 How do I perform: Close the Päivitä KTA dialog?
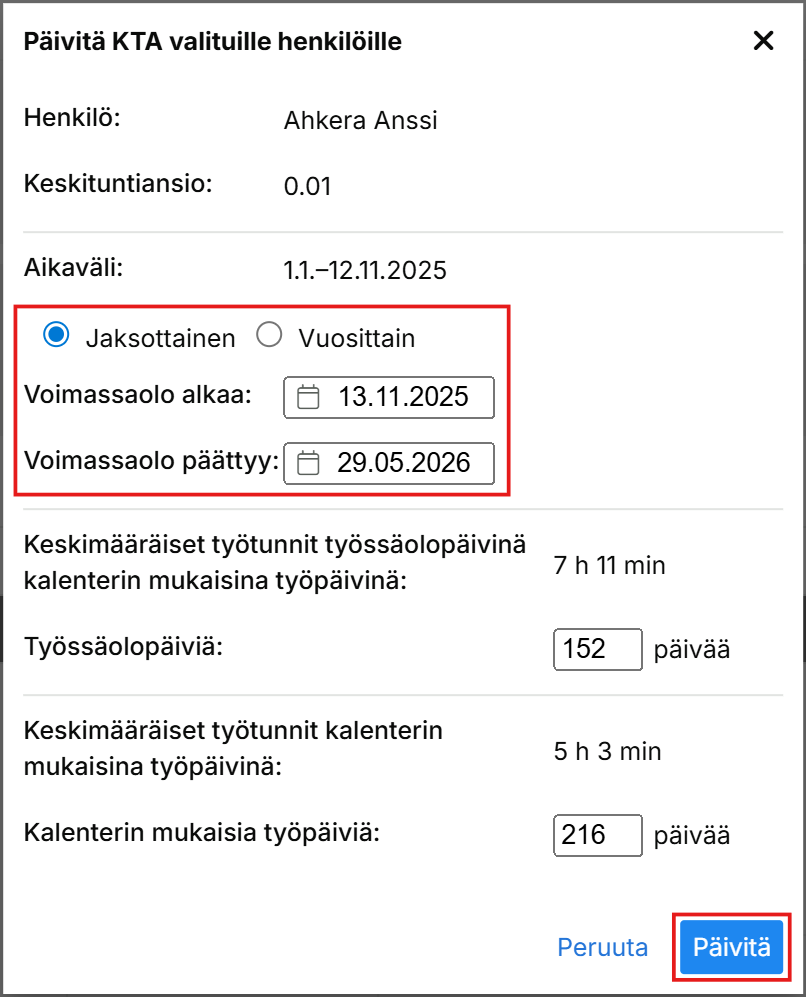[763, 41]
